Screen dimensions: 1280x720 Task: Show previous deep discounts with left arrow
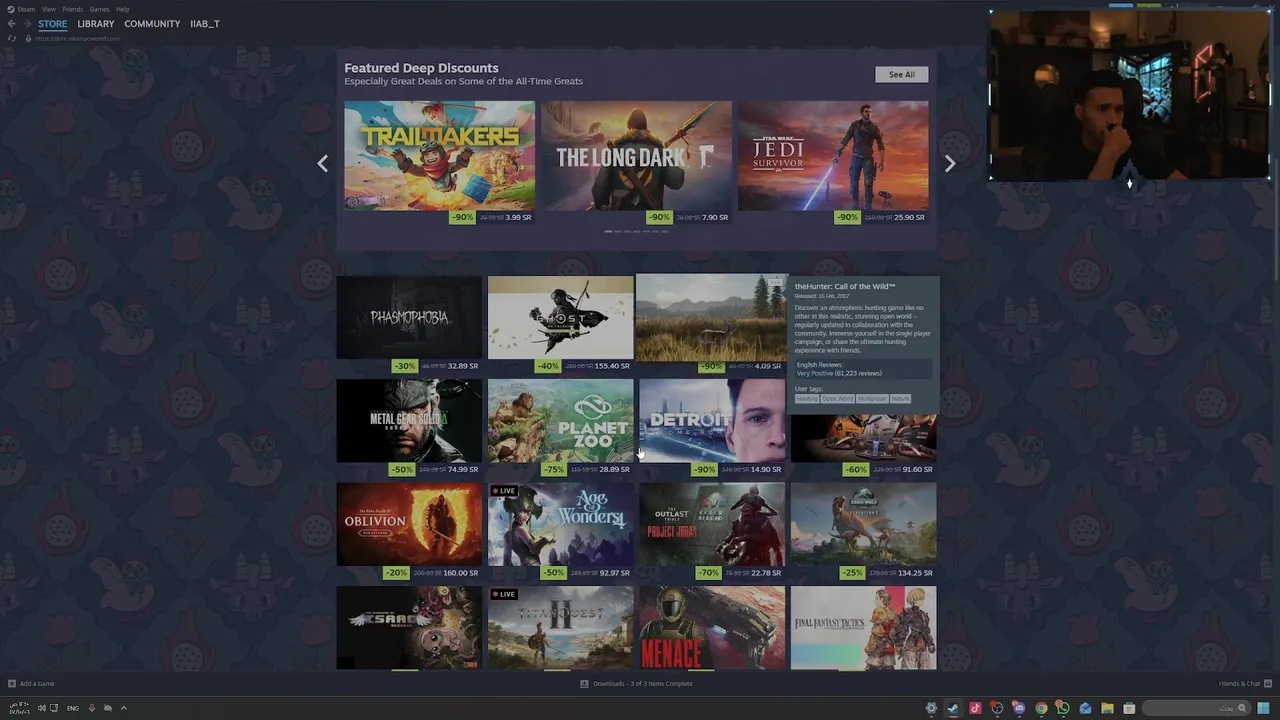322,163
